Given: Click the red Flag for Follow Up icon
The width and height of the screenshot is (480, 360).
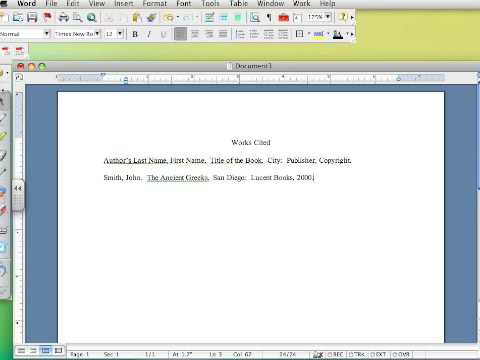Looking at the screenshot, I should [x=47, y=17].
